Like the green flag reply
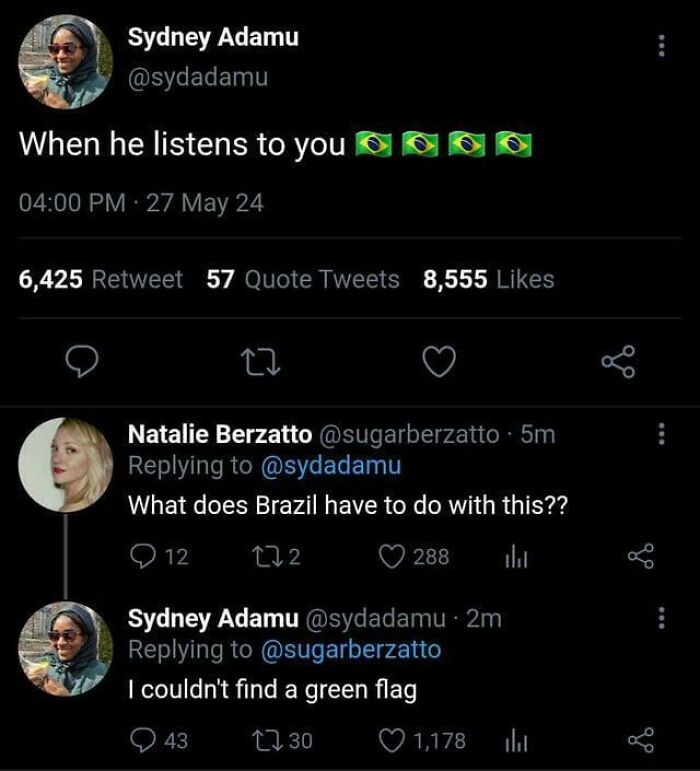The width and height of the screenshot is (700, 771). click(393, 741)
